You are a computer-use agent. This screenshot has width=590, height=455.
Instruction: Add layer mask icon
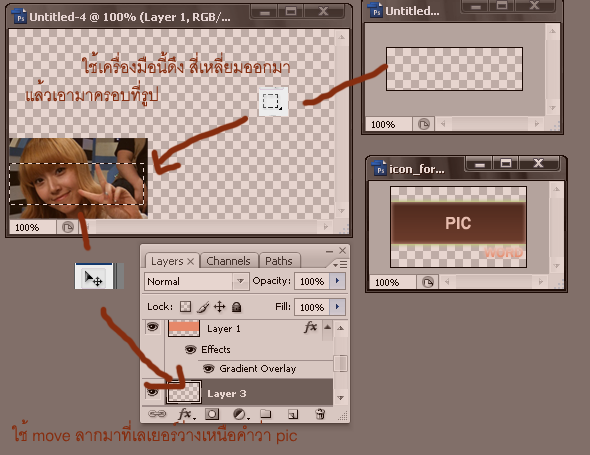point(212,414)
